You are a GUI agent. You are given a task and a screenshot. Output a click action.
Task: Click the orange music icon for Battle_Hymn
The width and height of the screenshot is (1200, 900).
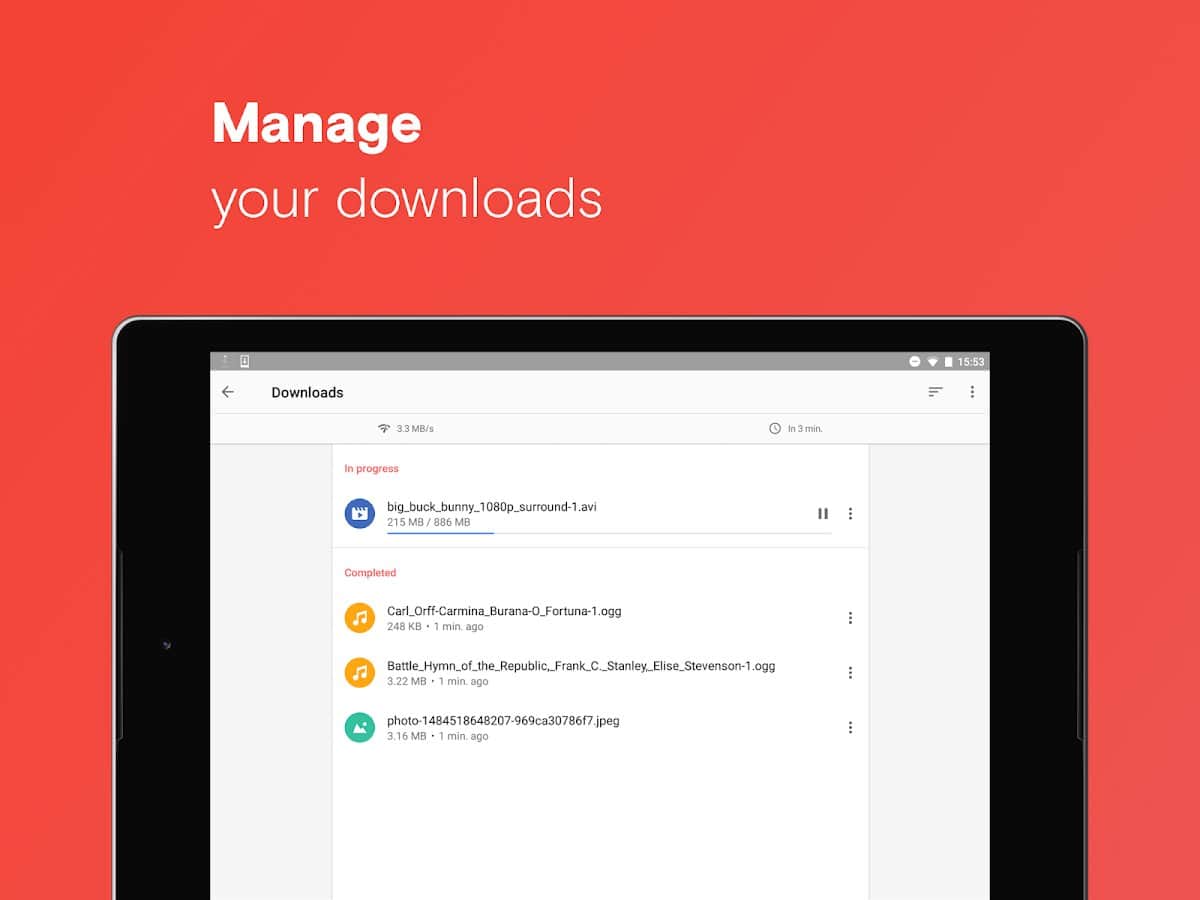[x=360, y=673]
